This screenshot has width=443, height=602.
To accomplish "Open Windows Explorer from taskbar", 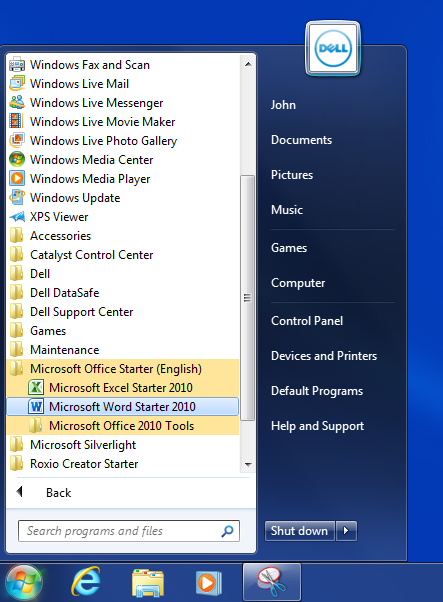I will [x=148, y=583].
